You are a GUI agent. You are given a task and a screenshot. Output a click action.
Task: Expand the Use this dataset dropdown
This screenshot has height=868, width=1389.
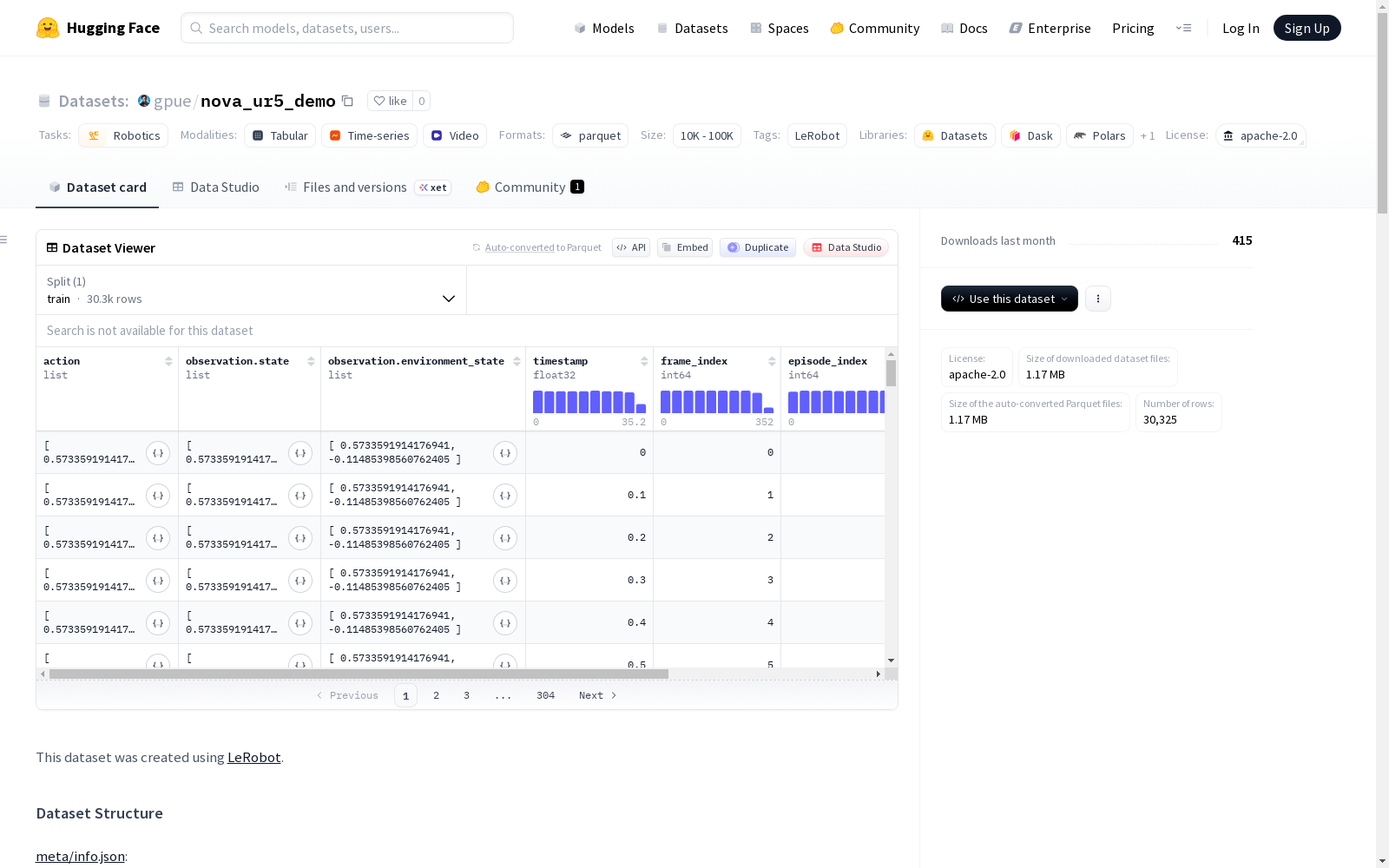[x=1010, y=299]
